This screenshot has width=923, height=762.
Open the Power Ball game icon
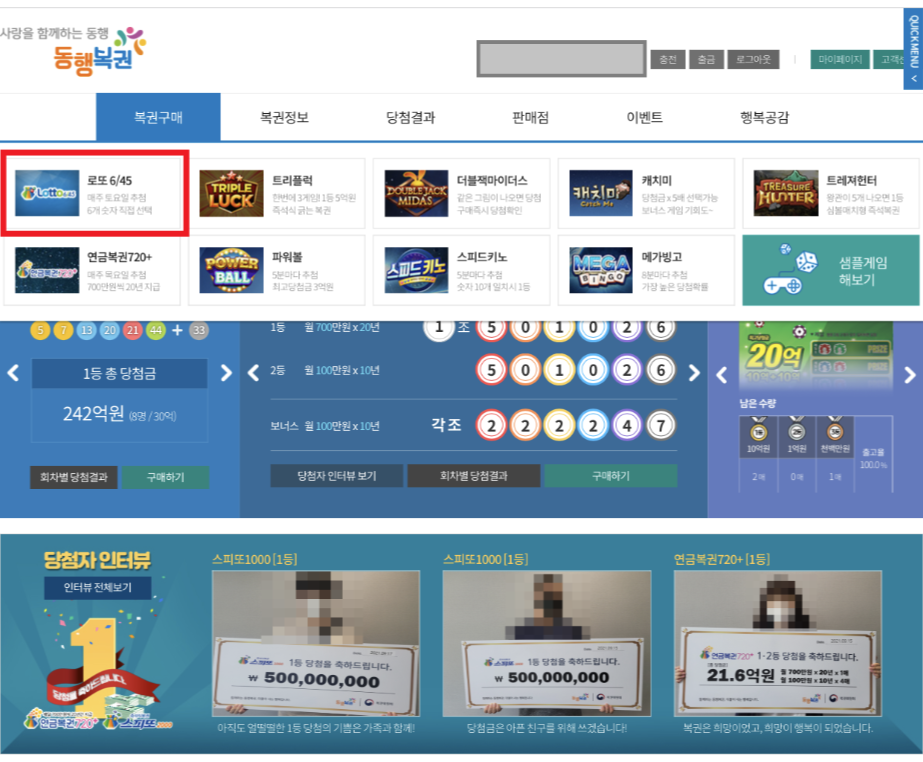[231, 270]
